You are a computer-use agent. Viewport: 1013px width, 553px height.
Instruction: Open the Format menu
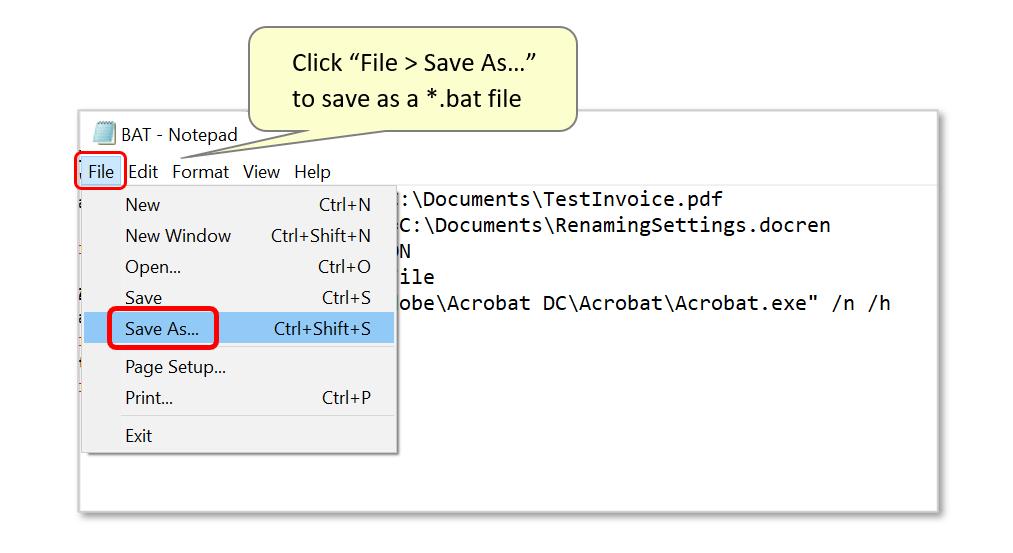click(200, 172)
